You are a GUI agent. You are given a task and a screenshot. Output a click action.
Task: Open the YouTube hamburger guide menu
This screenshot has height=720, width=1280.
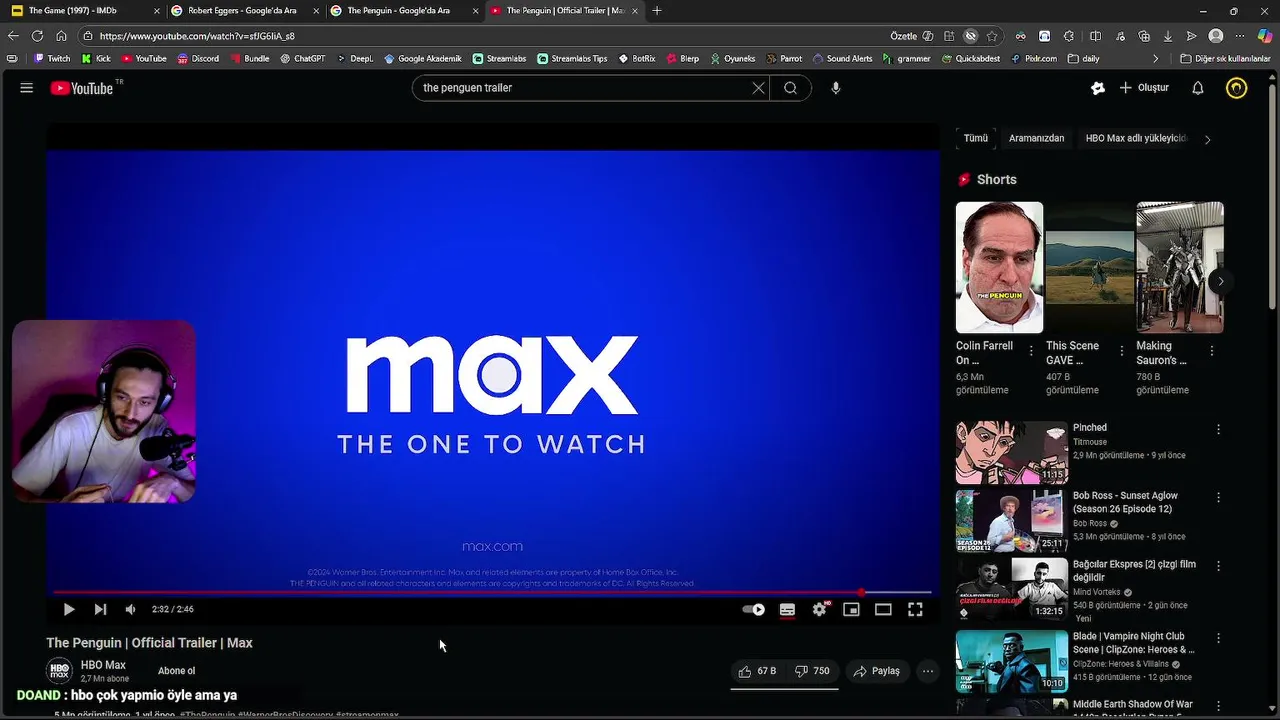click(27, 88)
